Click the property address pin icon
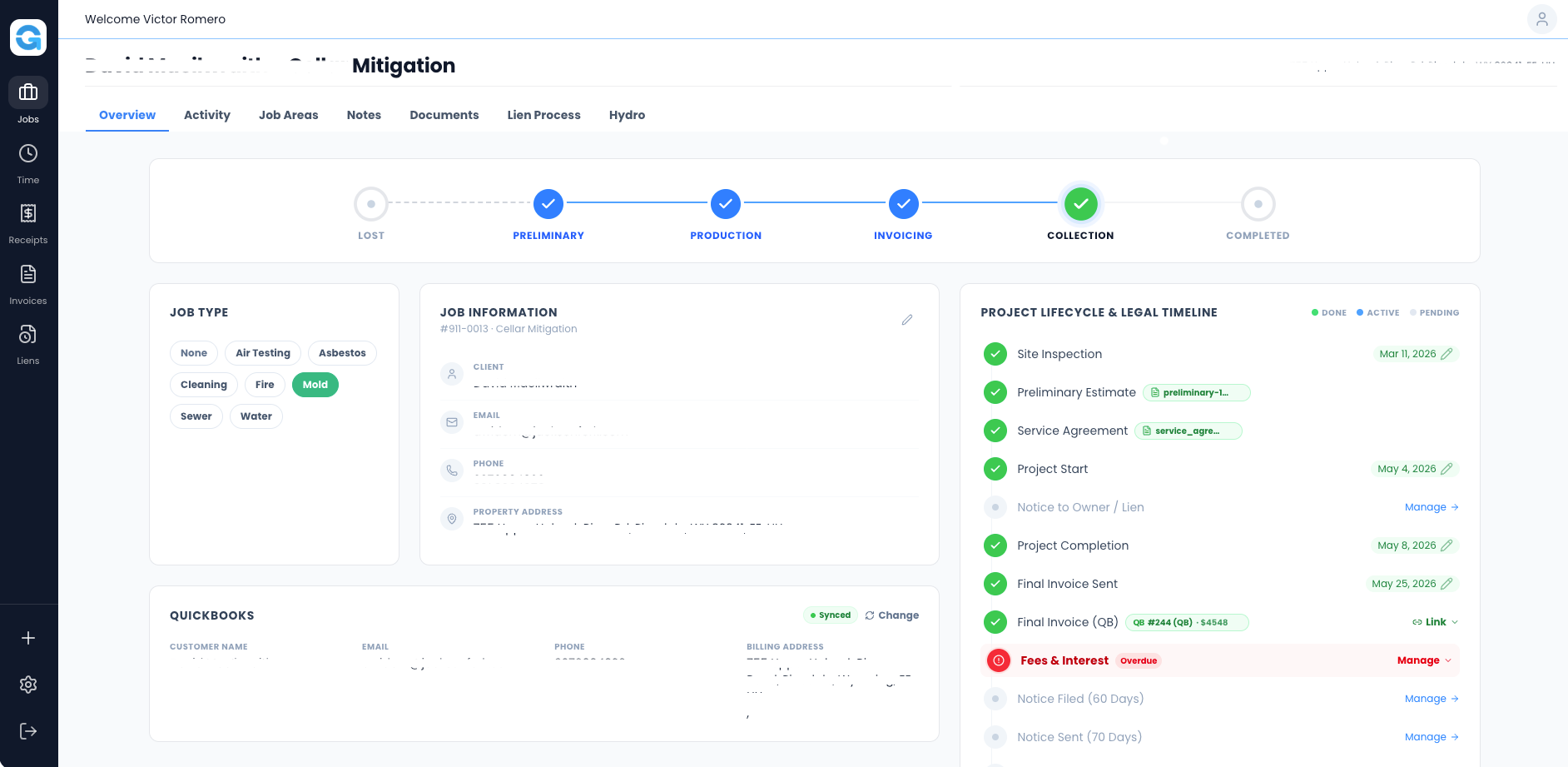The image size is (1568, 767). coord(452,519)
